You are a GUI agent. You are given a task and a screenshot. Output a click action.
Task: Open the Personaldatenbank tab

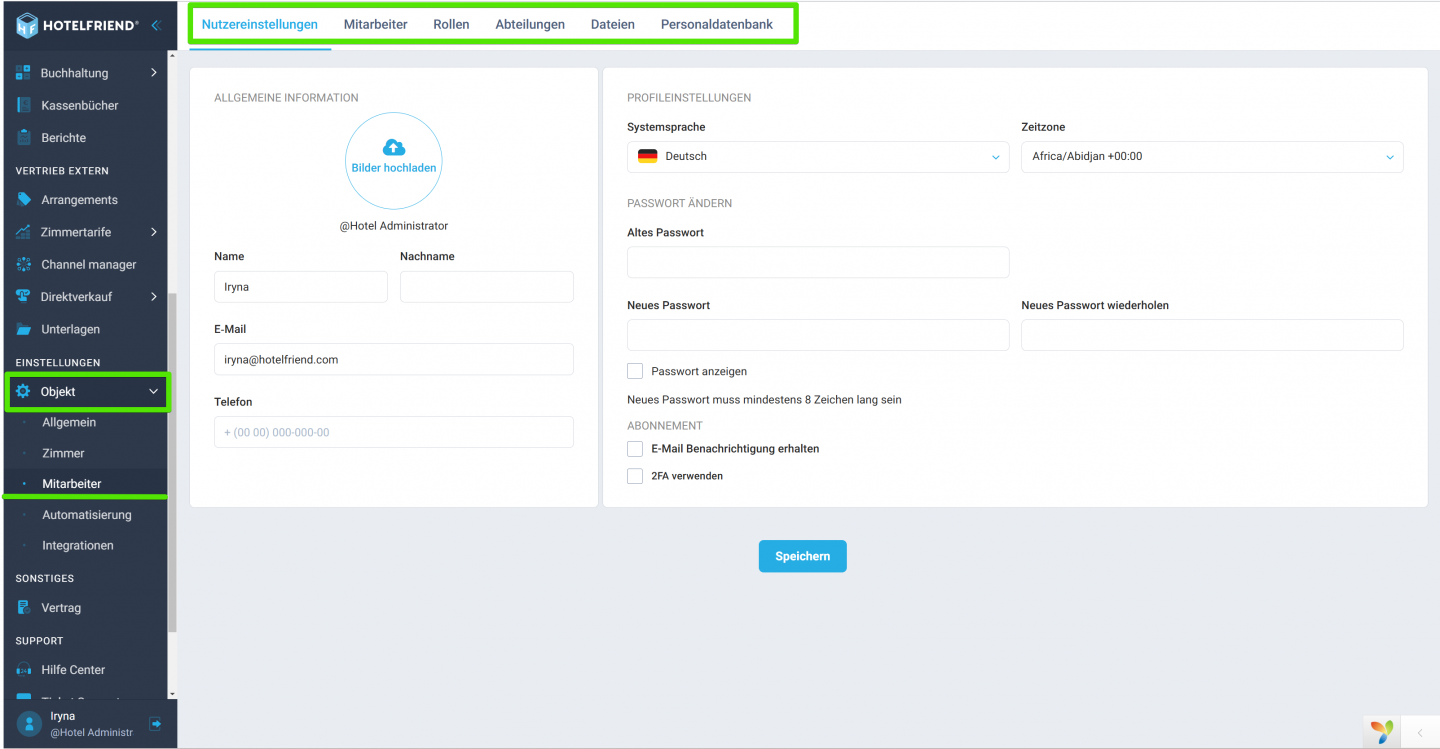tap(717, 24)
